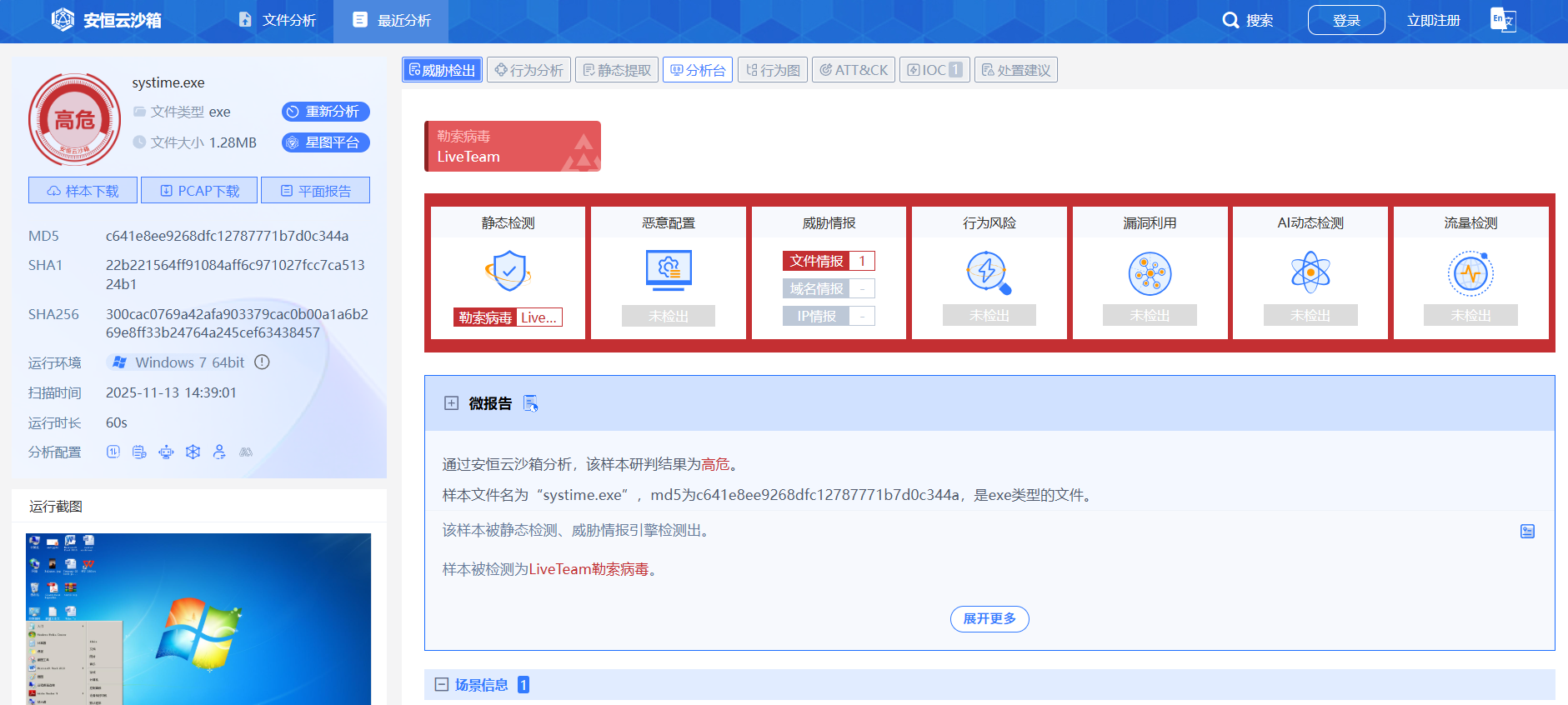The width and height of the screenshot is (1568, 705).
Task: Click the 展开更多 button
Action: pyautogui.click(x=989, y=618)
